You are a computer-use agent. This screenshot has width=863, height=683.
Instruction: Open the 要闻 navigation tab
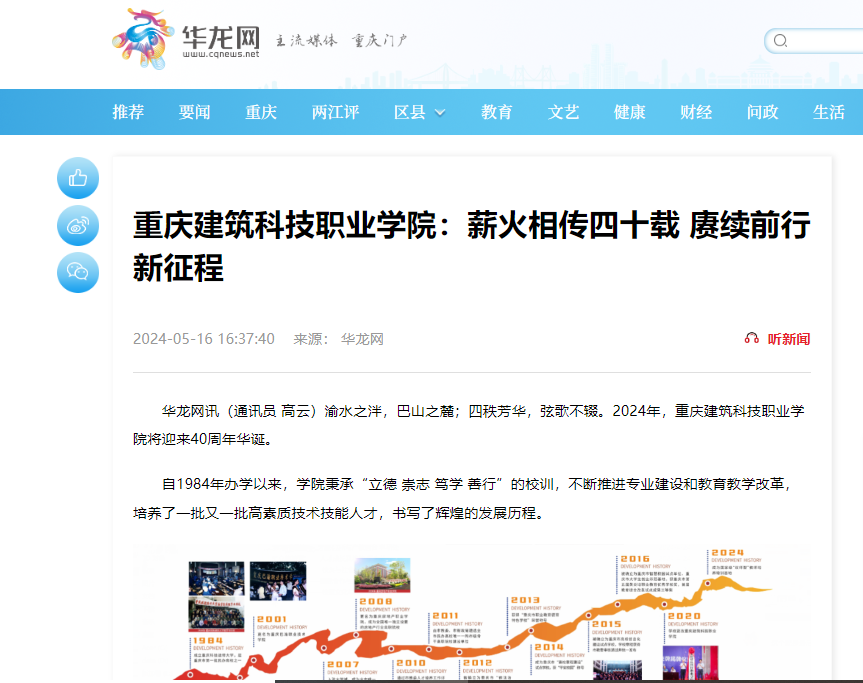pos(195,112)
